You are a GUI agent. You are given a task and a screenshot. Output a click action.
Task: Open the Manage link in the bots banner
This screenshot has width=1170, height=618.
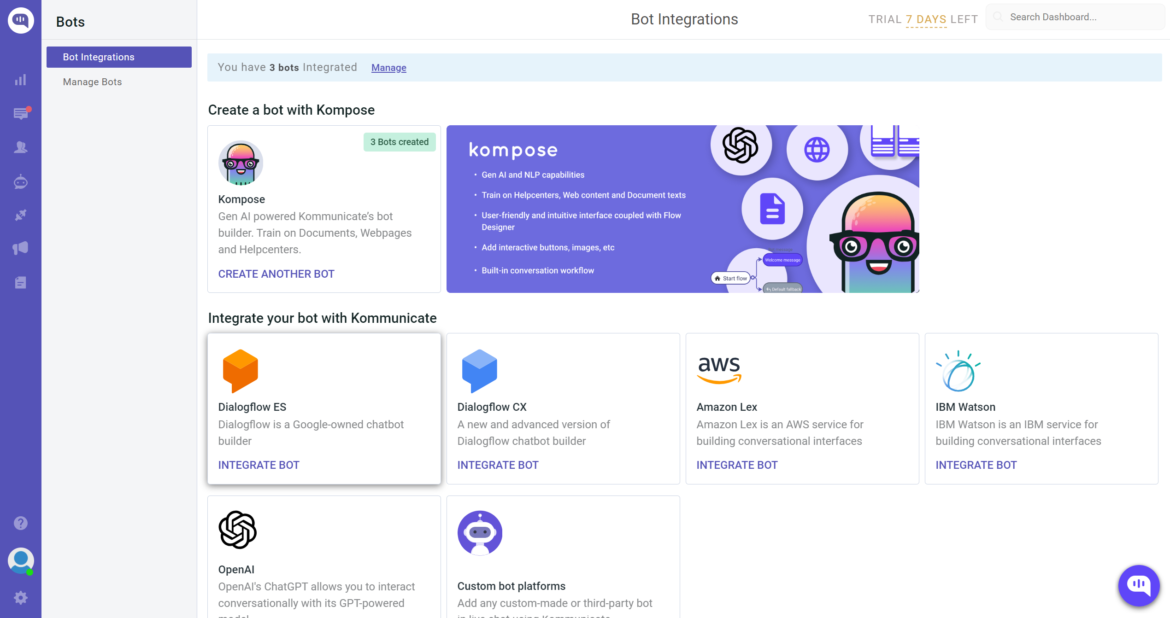(388, 67)
